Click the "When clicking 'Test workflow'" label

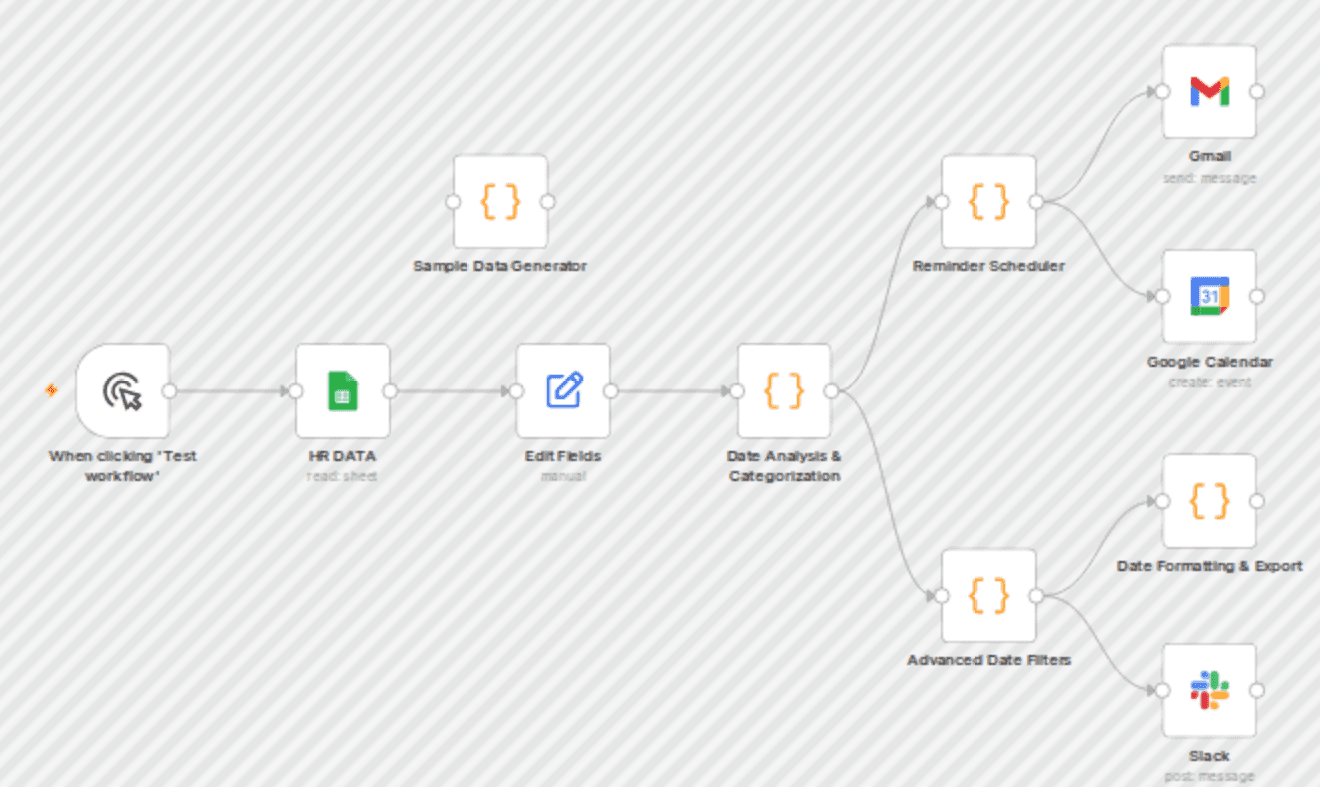tap(123, 466)
